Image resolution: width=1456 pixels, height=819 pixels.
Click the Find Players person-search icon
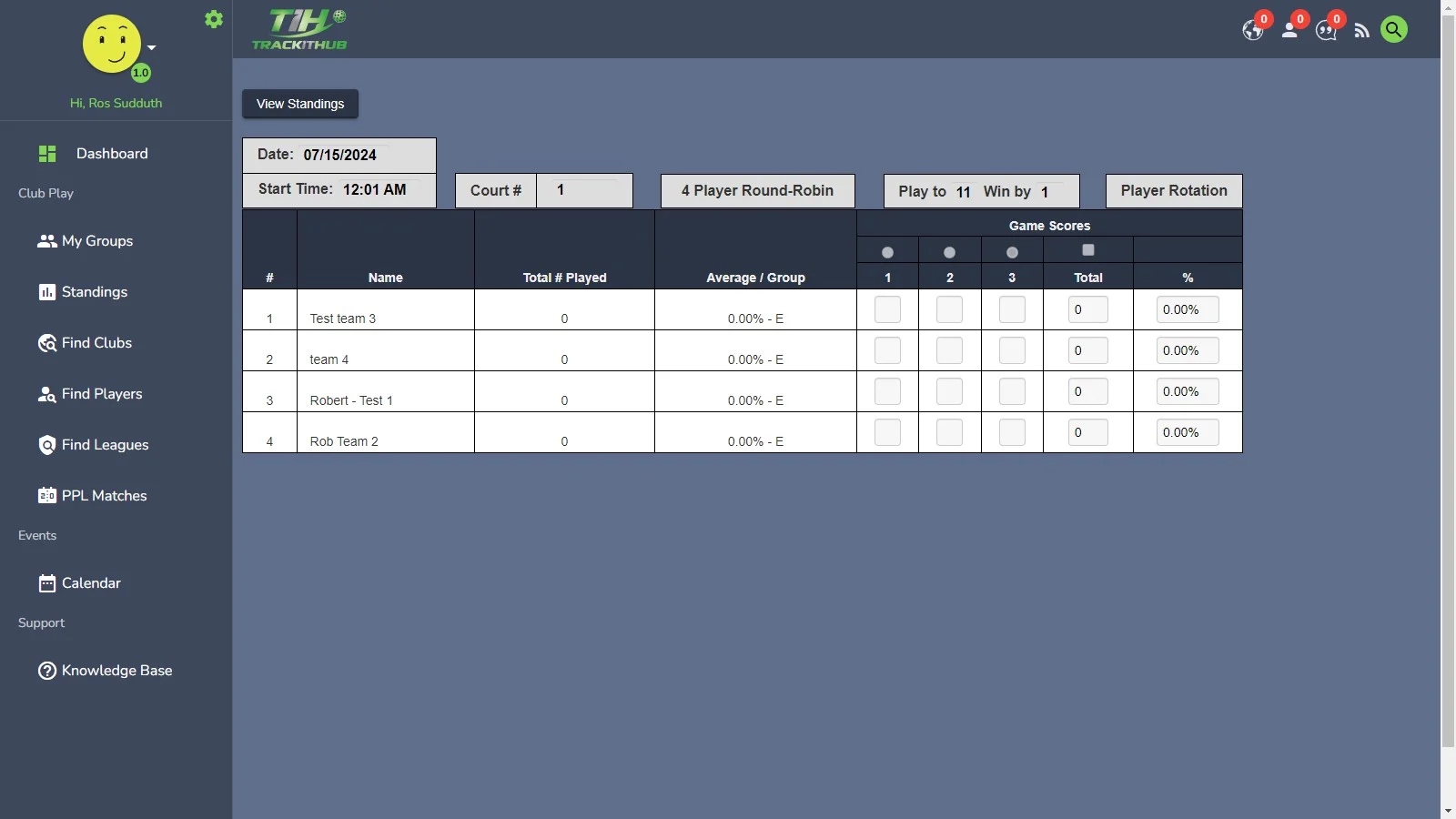pos(47,394)
